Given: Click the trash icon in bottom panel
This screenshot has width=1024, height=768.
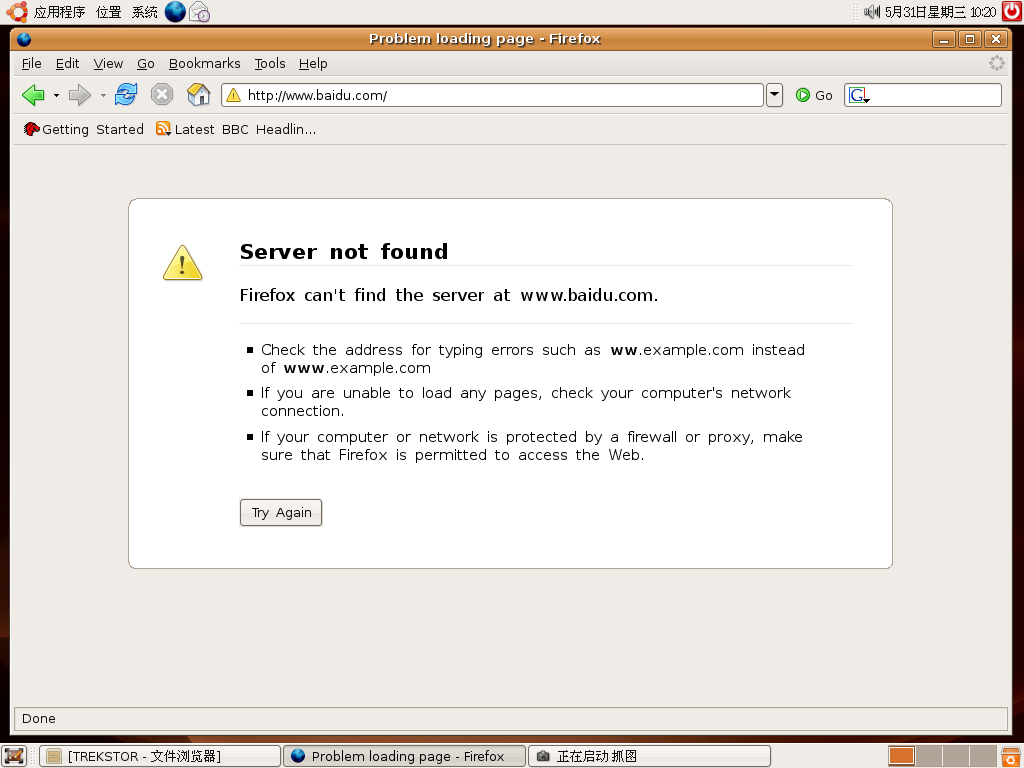Looking at the screenshot, I should pos(1012,756).
